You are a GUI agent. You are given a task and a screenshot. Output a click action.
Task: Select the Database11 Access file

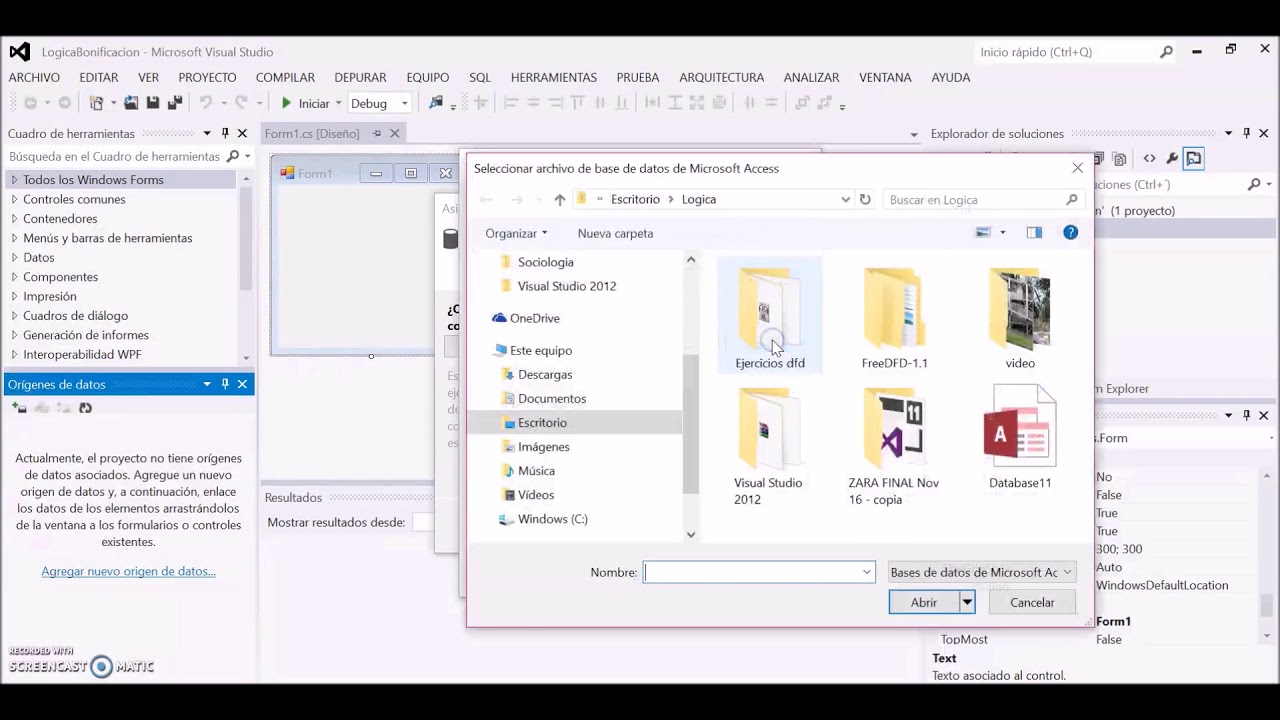(1020, 438)
